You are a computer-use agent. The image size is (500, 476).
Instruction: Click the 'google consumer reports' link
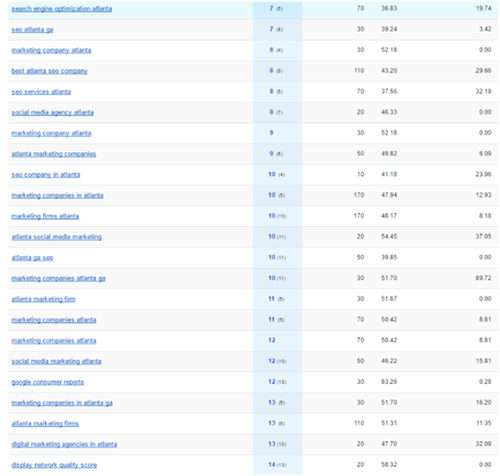(48, 382)
